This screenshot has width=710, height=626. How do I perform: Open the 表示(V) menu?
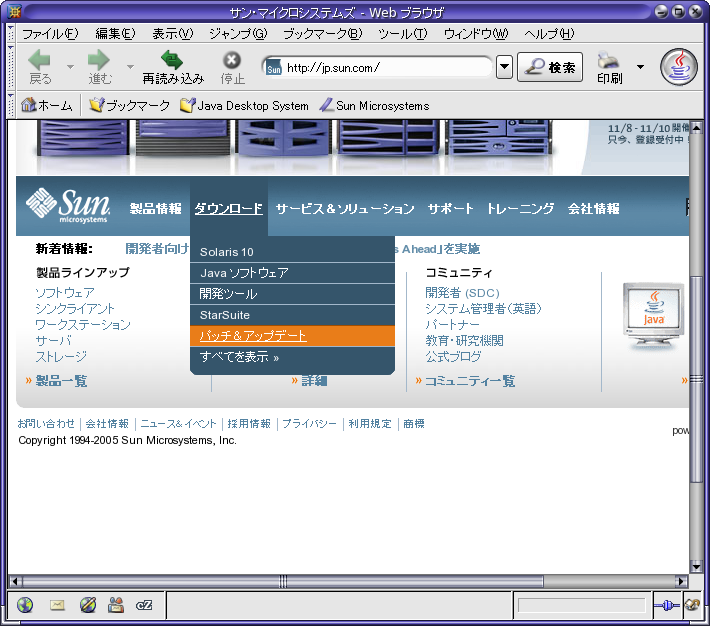click(173, 34)
